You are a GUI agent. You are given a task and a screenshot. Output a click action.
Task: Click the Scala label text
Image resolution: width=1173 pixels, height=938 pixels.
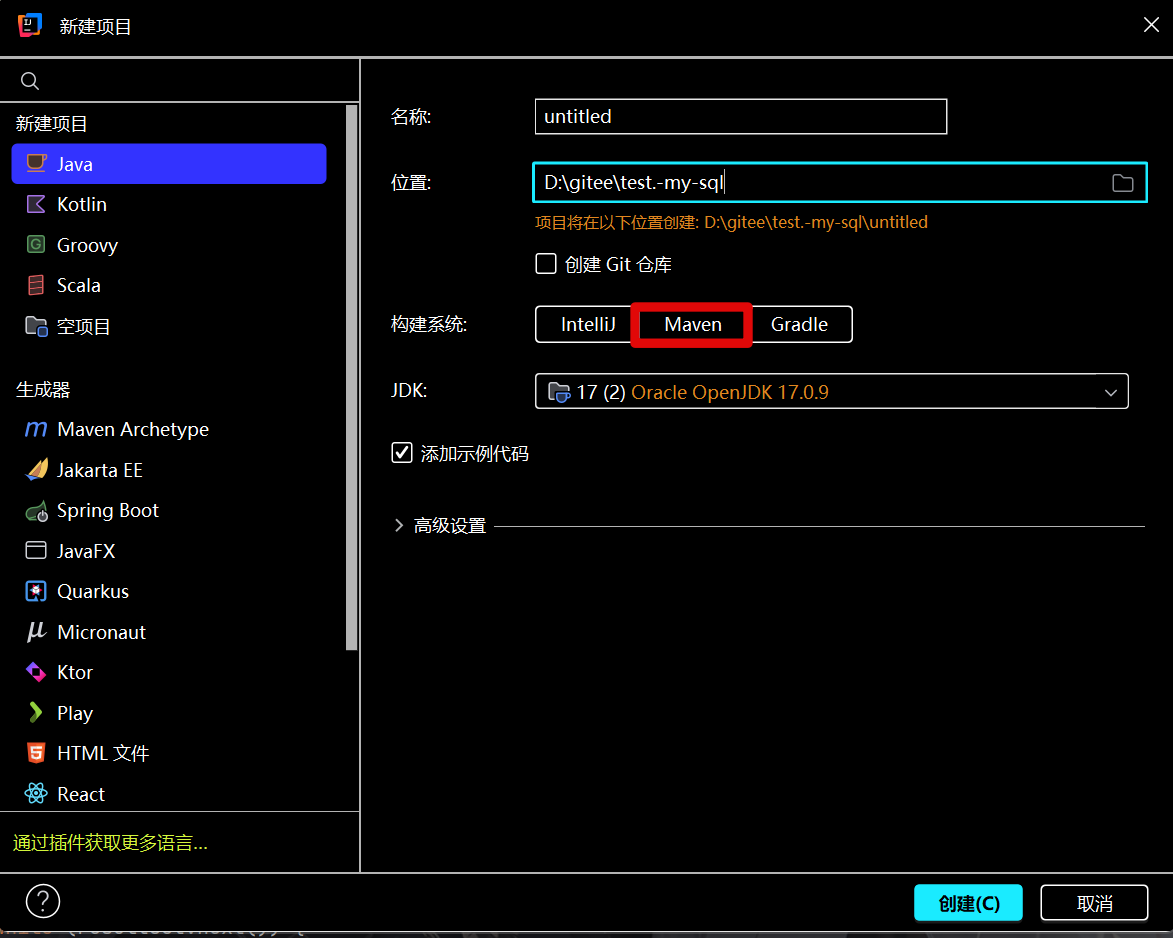point(79,285)
